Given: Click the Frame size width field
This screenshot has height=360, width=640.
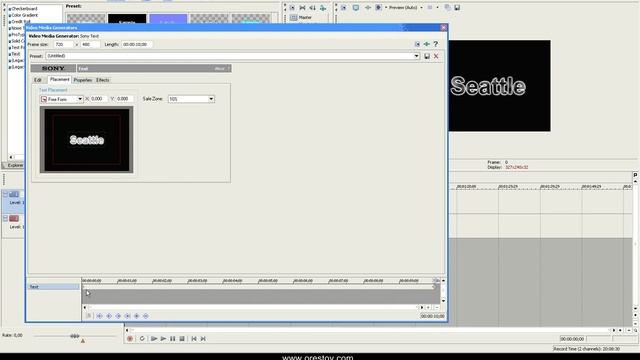Looking at the screenshot, I should [63, 44].
